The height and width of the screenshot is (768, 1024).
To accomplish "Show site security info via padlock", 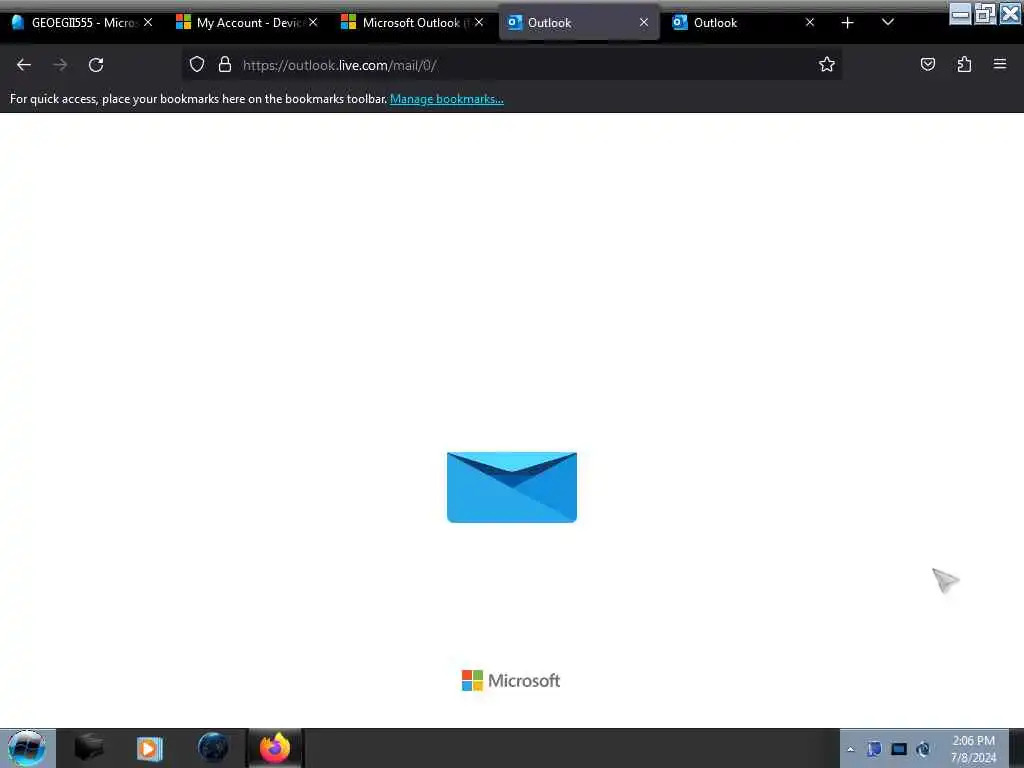I will pyautogui.click(x=225, y=64).
